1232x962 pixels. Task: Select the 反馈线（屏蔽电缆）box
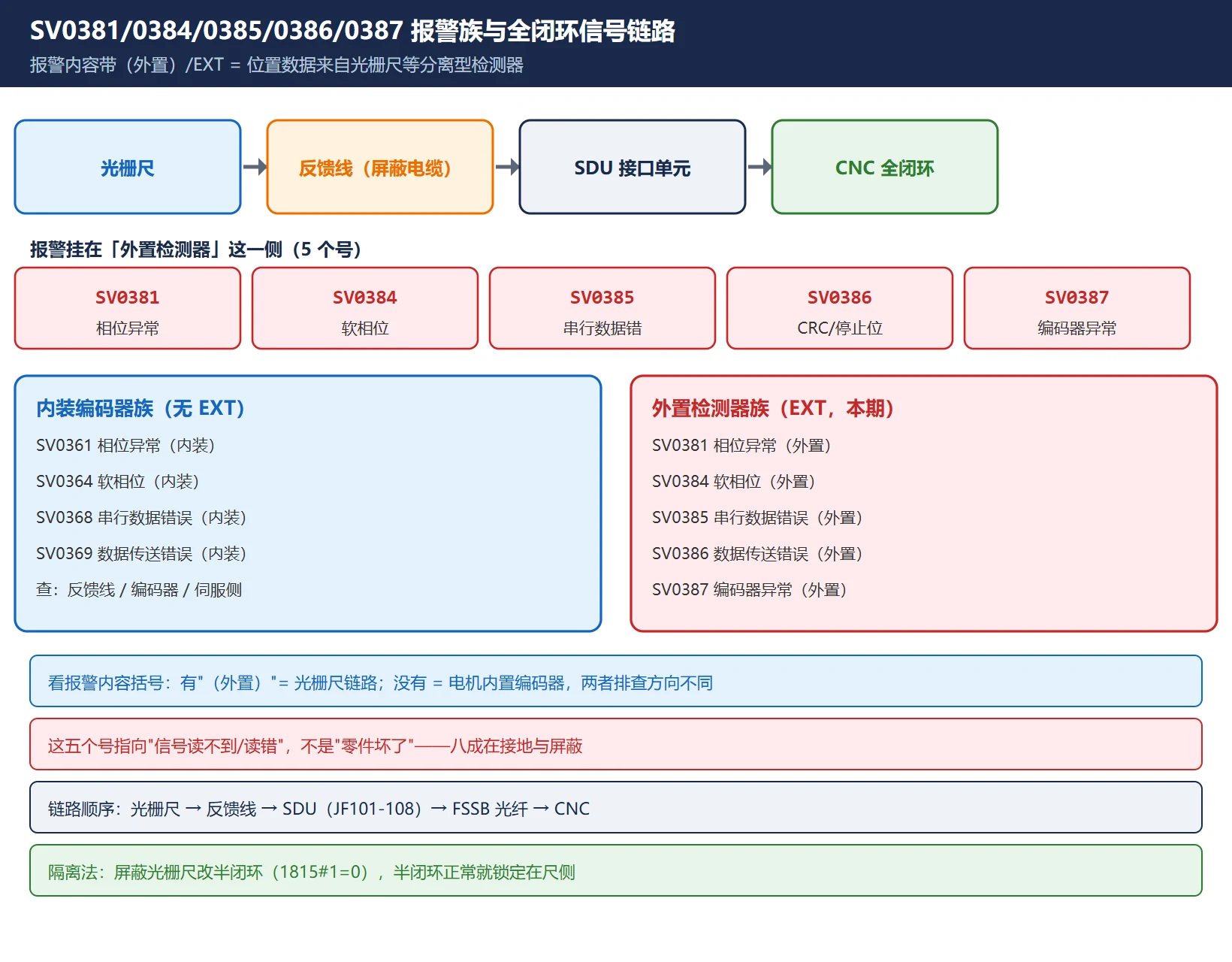[x=380, y=167]
